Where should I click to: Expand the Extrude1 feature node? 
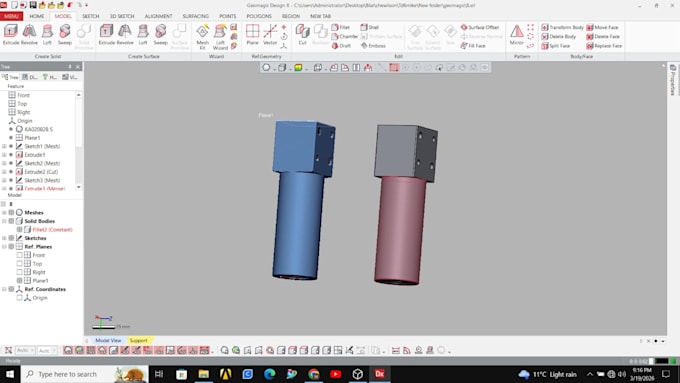coord(4,155)
